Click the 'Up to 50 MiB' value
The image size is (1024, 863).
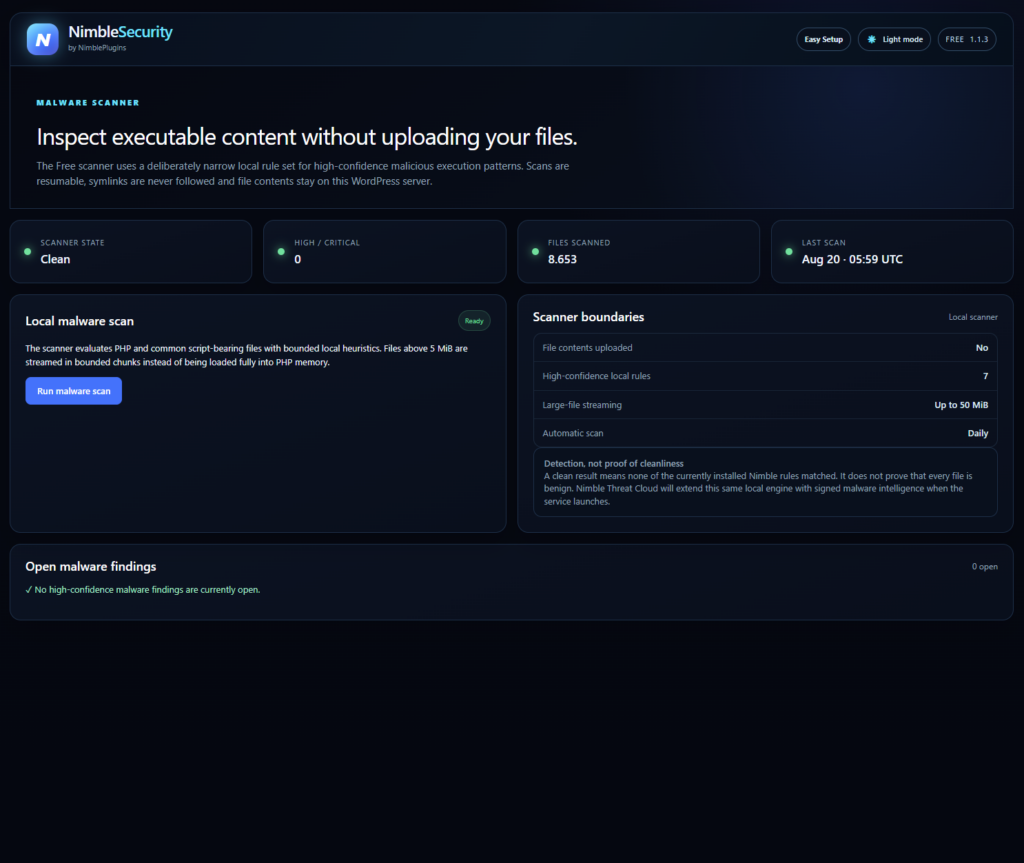961,405
